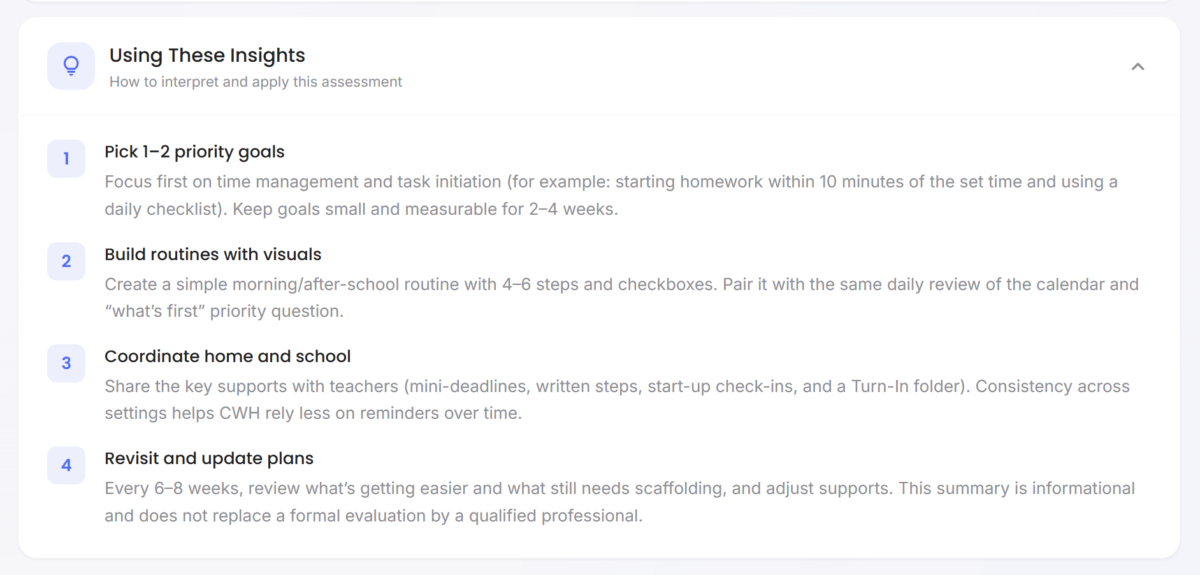This screenshot has width=1200, height=575.
Task: Click the step 1 number badge
Action: tap(66, 159)
